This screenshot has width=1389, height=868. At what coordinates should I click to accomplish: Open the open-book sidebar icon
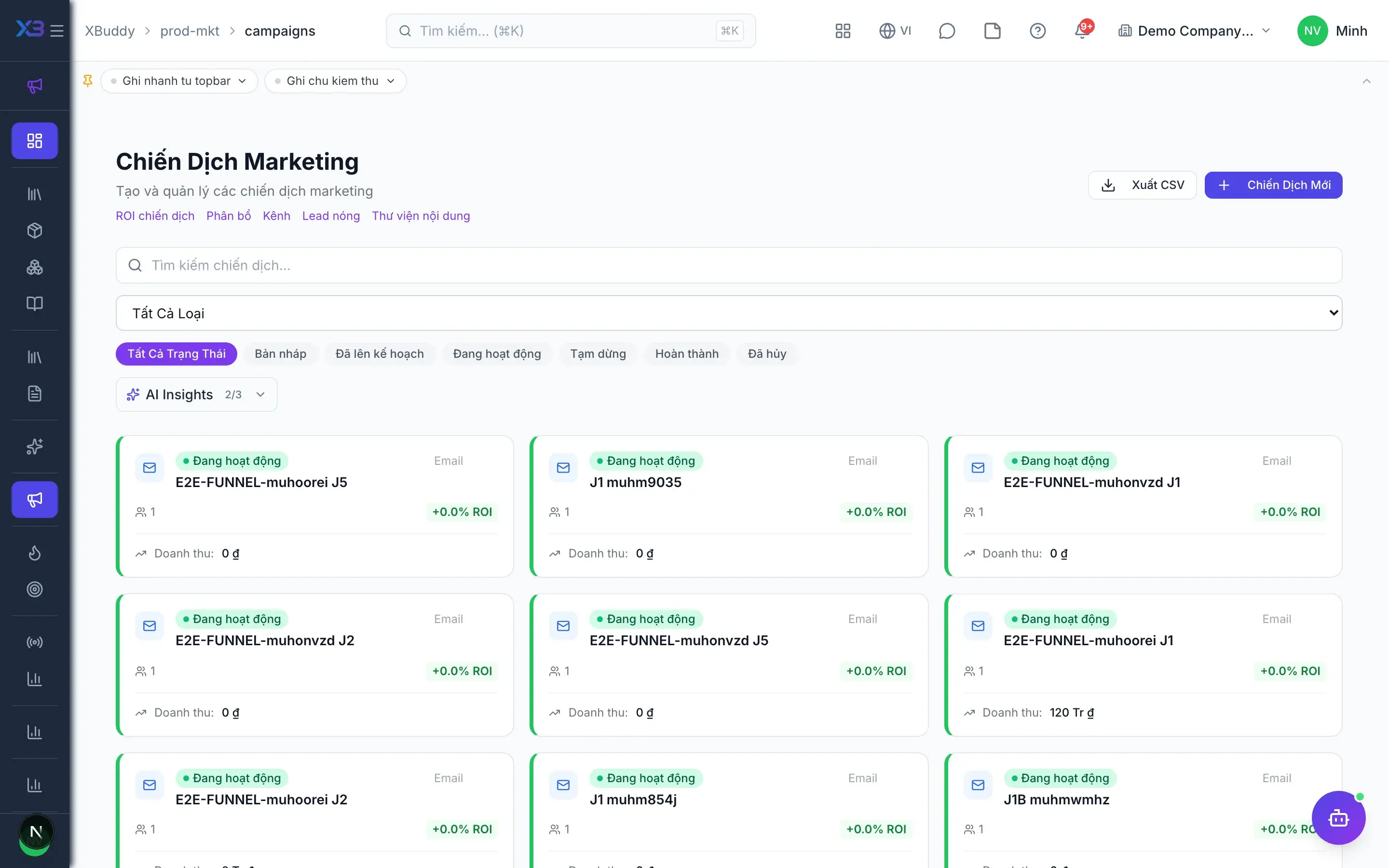[34, 304]
